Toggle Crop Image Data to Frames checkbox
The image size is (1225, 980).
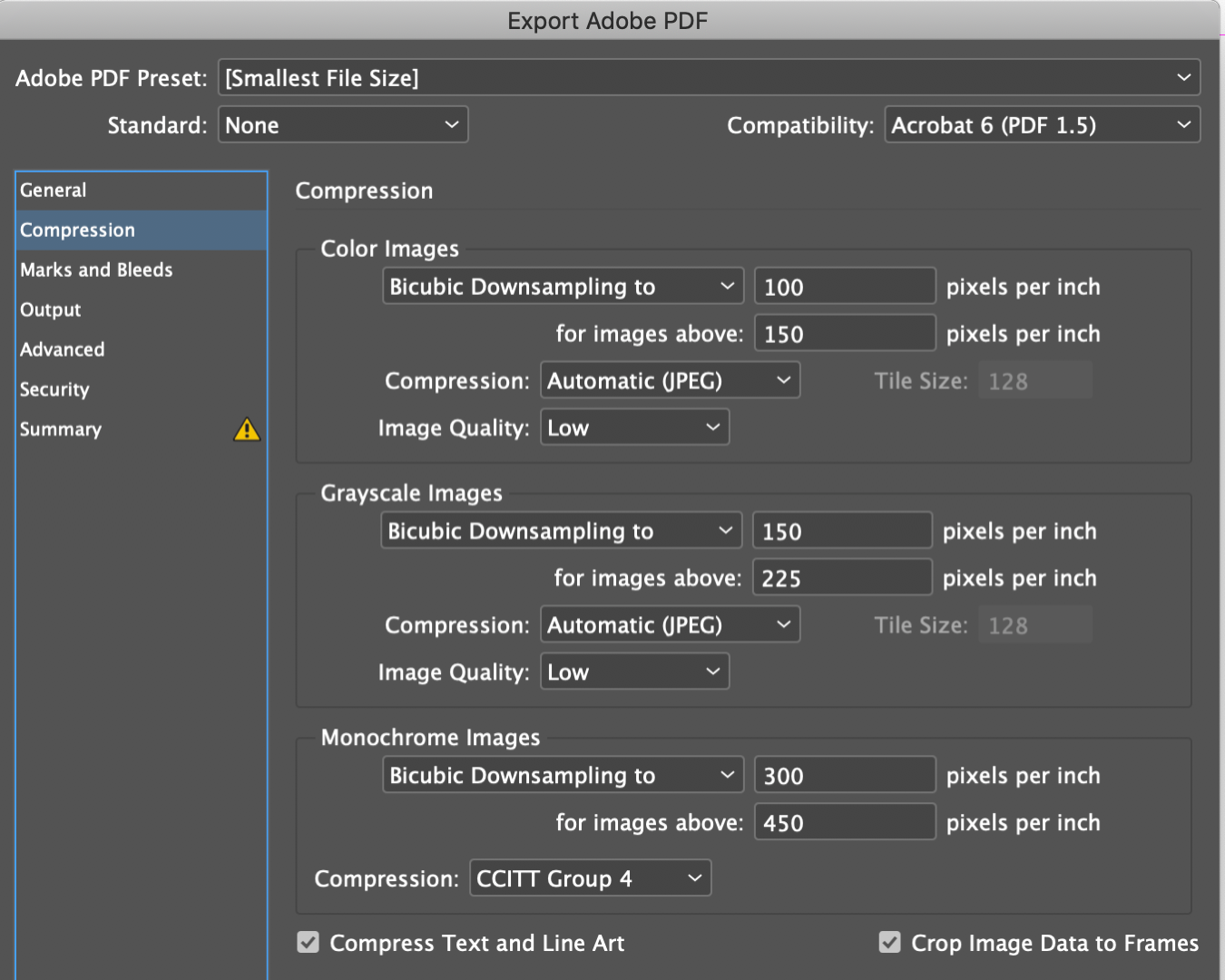click(889, 943)
